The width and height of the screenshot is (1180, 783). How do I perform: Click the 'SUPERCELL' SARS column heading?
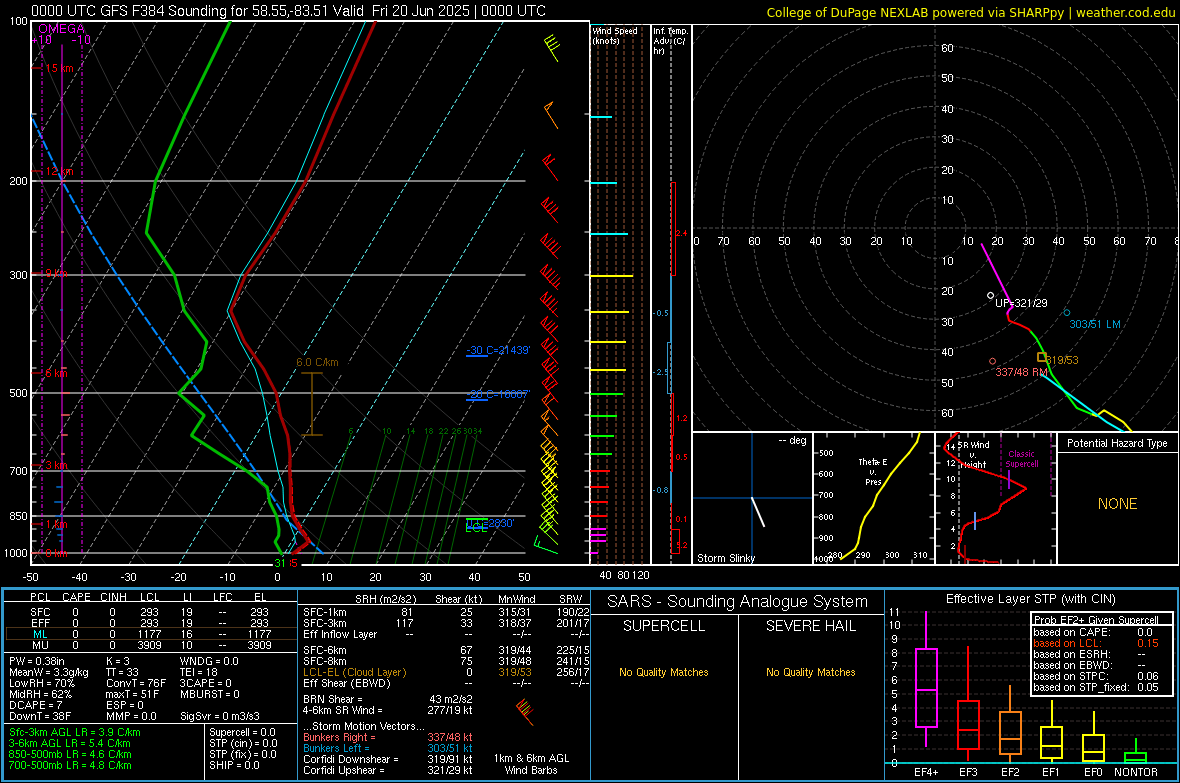tap(664, 626)
